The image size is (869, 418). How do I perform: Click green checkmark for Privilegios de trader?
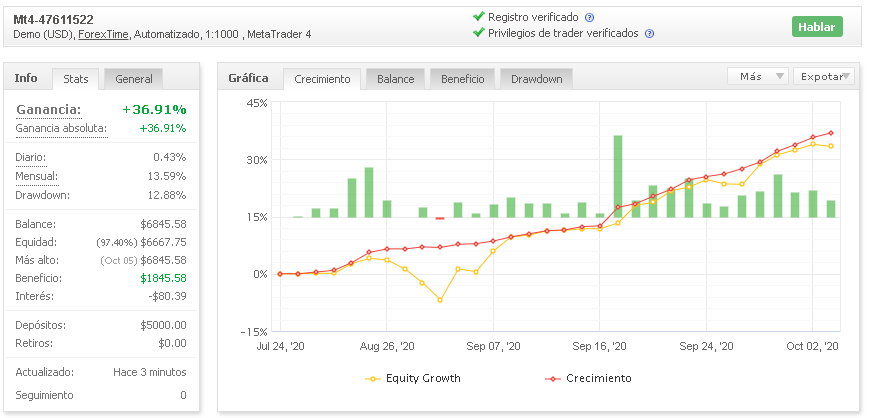point(478,33)
